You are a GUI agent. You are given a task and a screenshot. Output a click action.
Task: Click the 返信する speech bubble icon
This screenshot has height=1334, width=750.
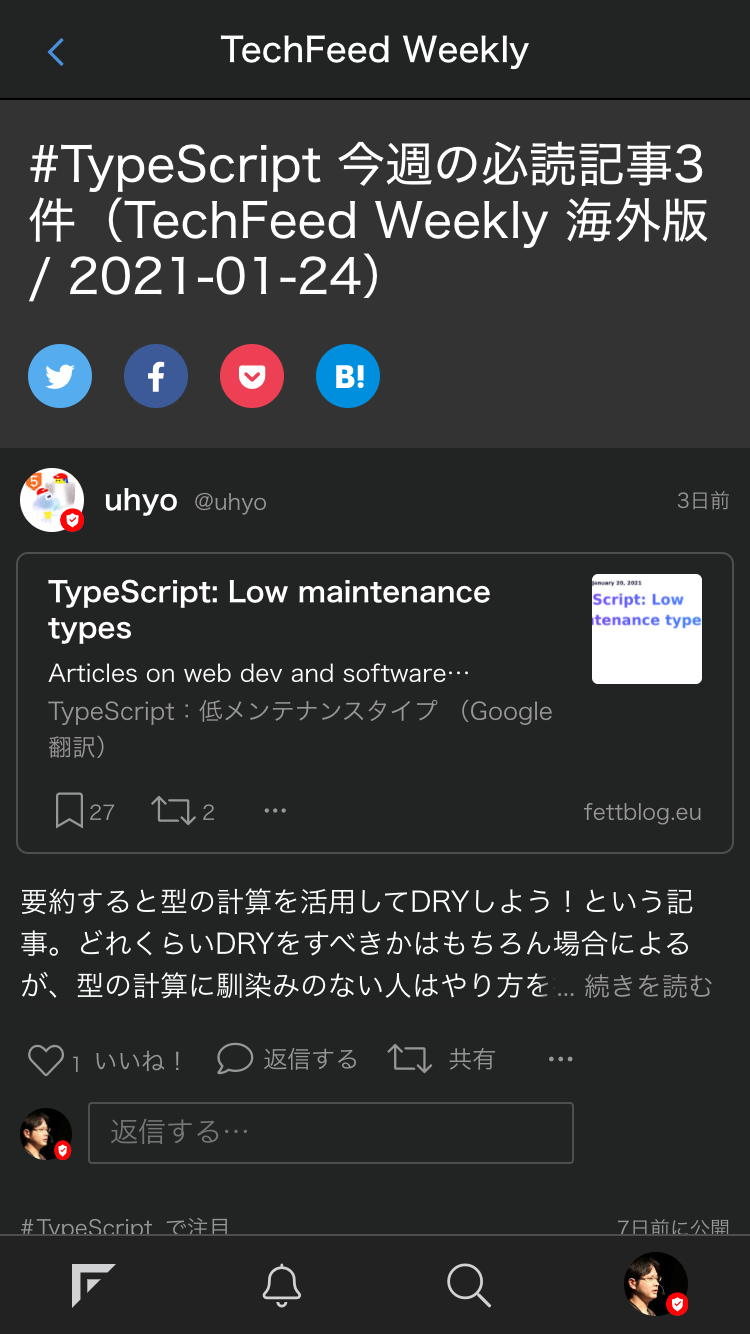click(x=234, y=1059)
